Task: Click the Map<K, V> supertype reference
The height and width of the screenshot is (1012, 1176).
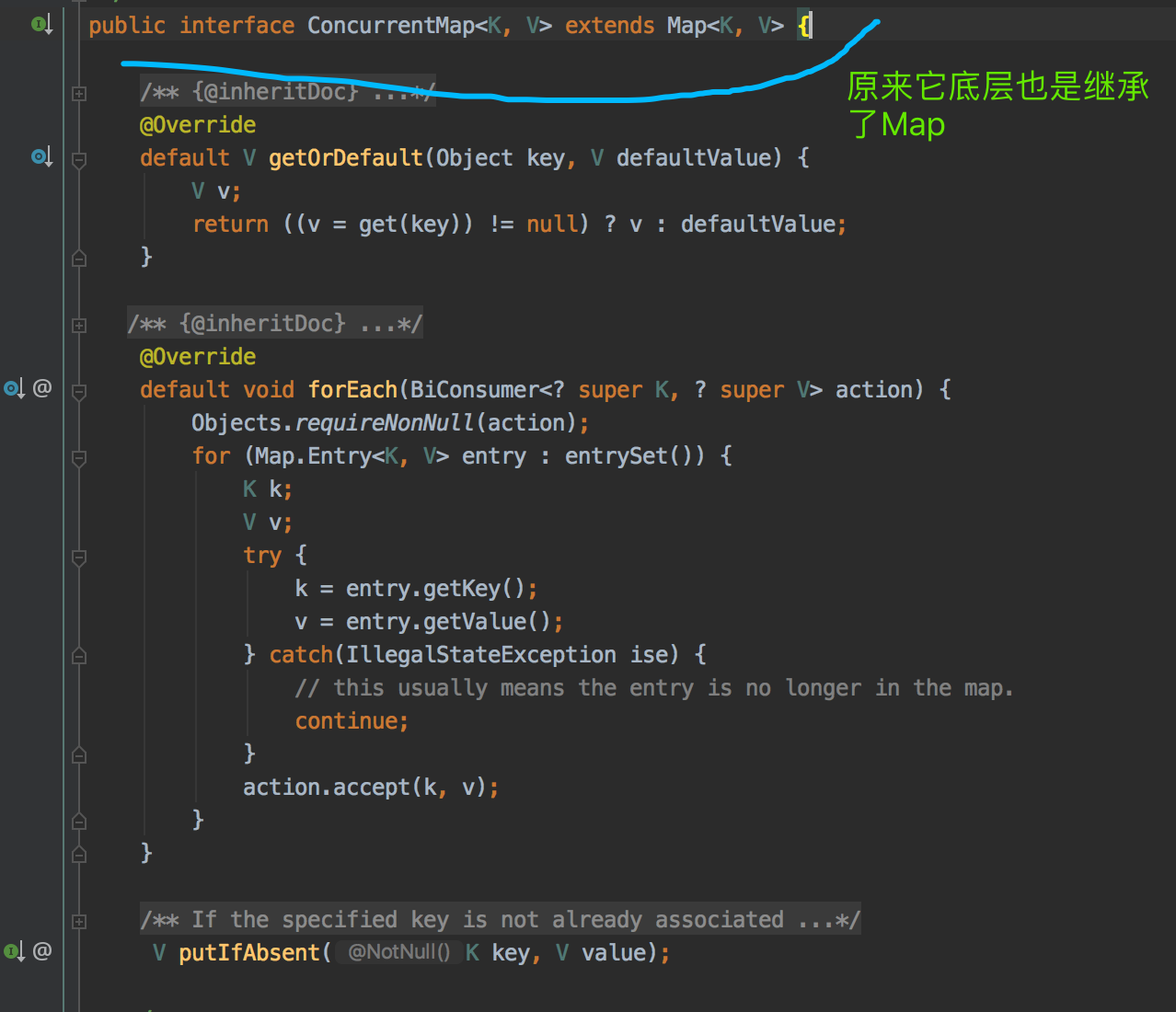Action: click(725, 26)
